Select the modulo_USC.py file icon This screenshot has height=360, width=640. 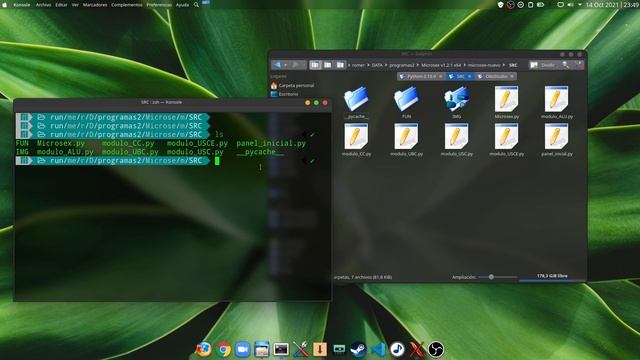pyautogui.click(x=456, y=136)
